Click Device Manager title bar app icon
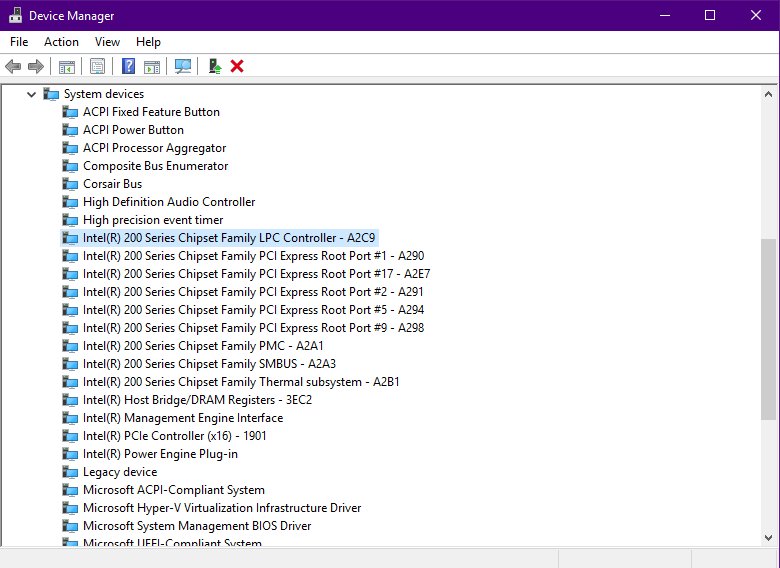The image size is (780, 568). pyautogui.click(x=15, y=15)
